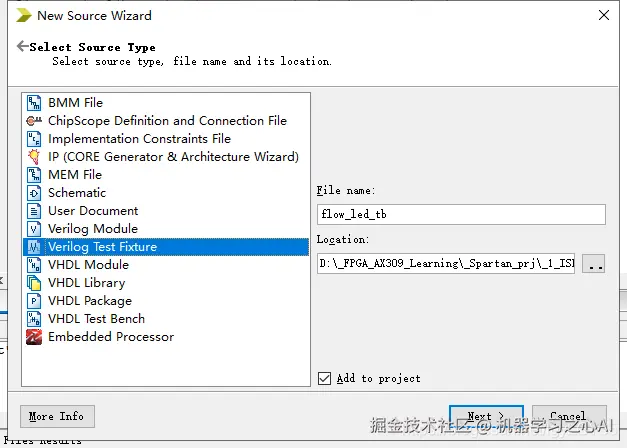Click the MEM File icon
The height and width of the screenshot is (448, 627).
pos(34,175)
